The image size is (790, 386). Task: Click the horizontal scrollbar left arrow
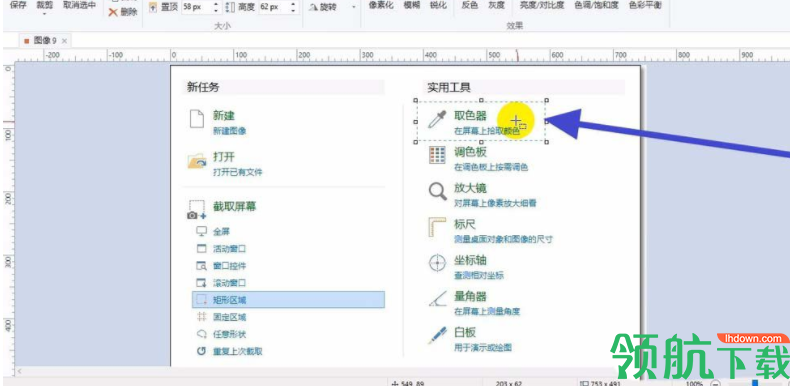coord(19,371)
